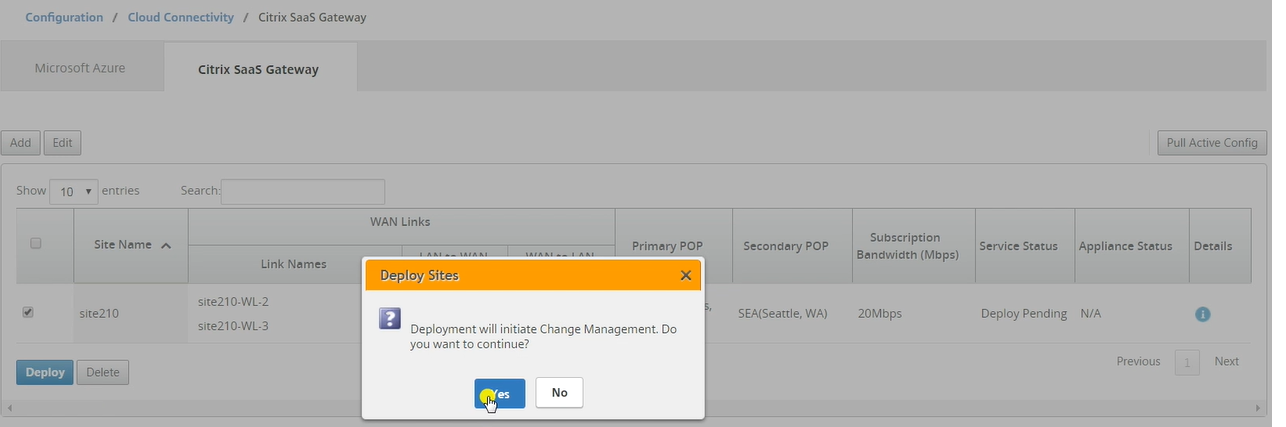This screenshot has height=427, width=1286.
Task: Click the horizontal scrollbar
Action: click(635, 408)
